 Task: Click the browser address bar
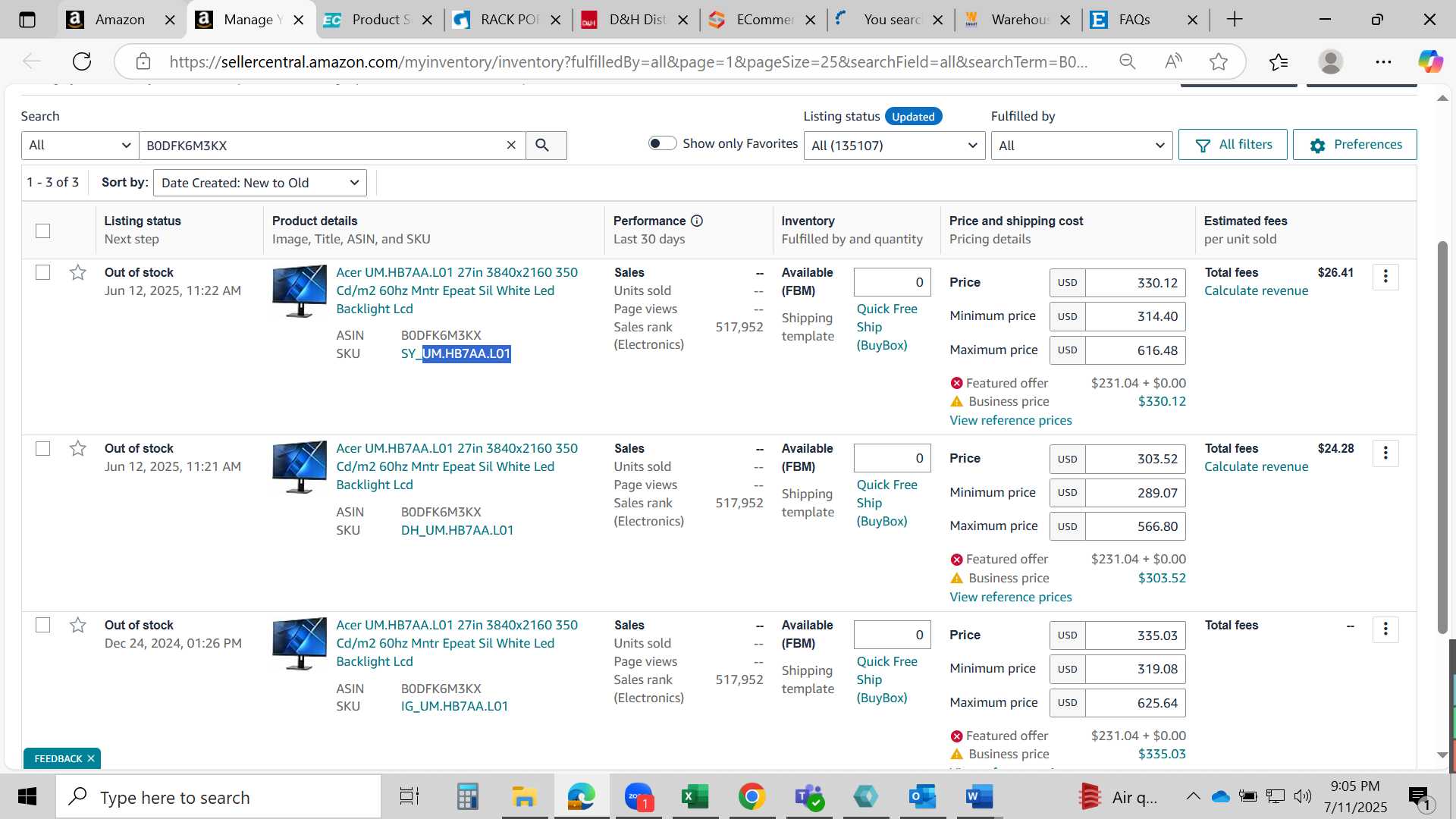(x=628, y=61)
